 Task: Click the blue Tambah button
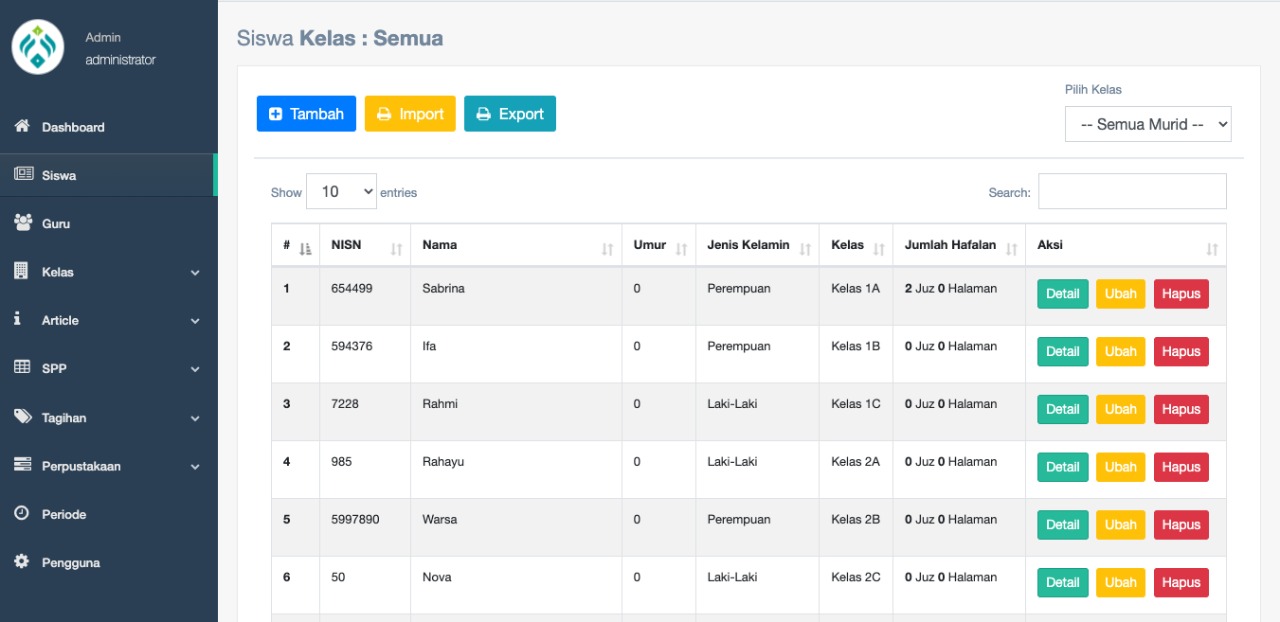(306, 114)
